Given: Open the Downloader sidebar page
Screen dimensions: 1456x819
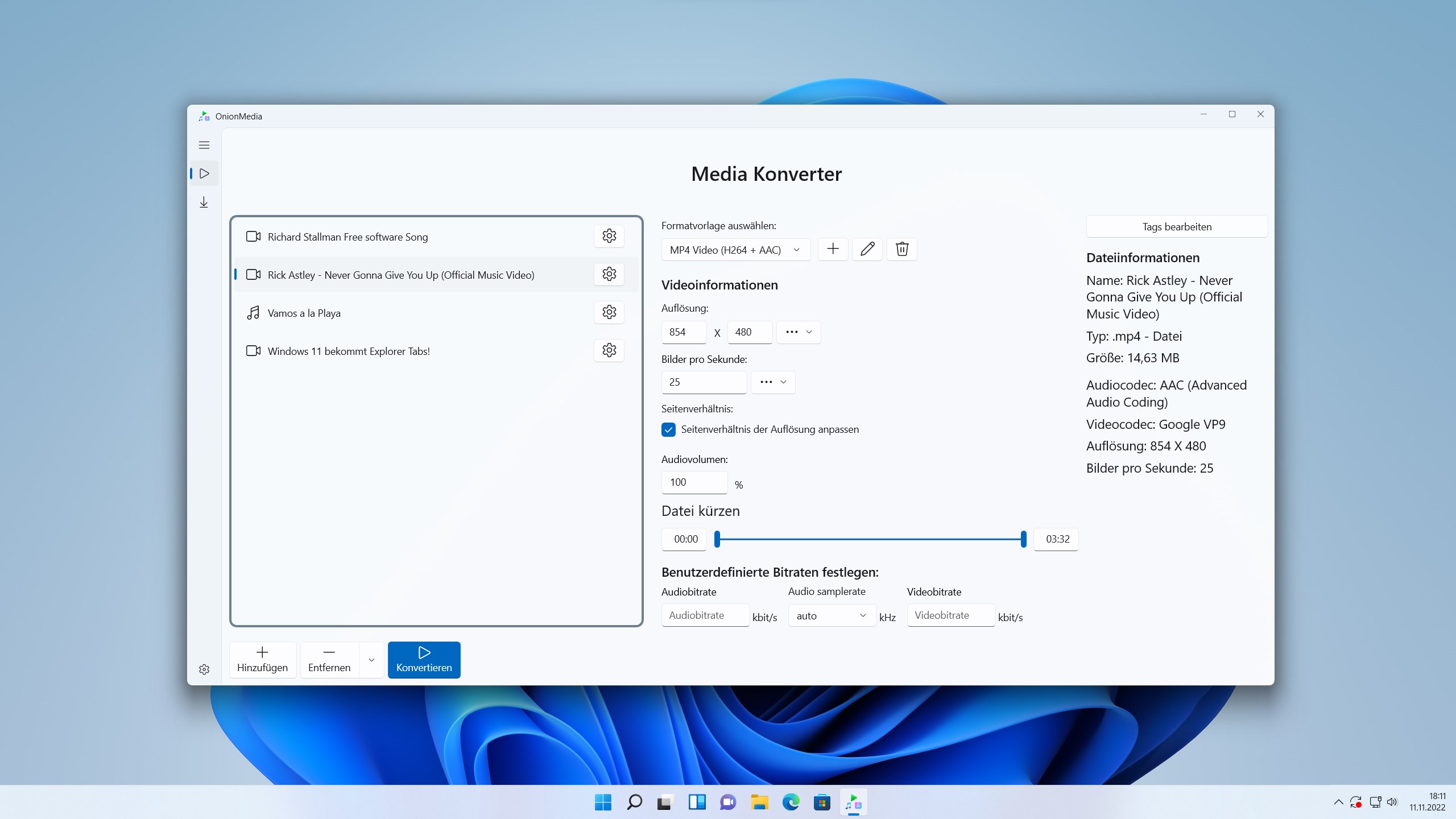Looking at the screenshot, I should (204, 202).
